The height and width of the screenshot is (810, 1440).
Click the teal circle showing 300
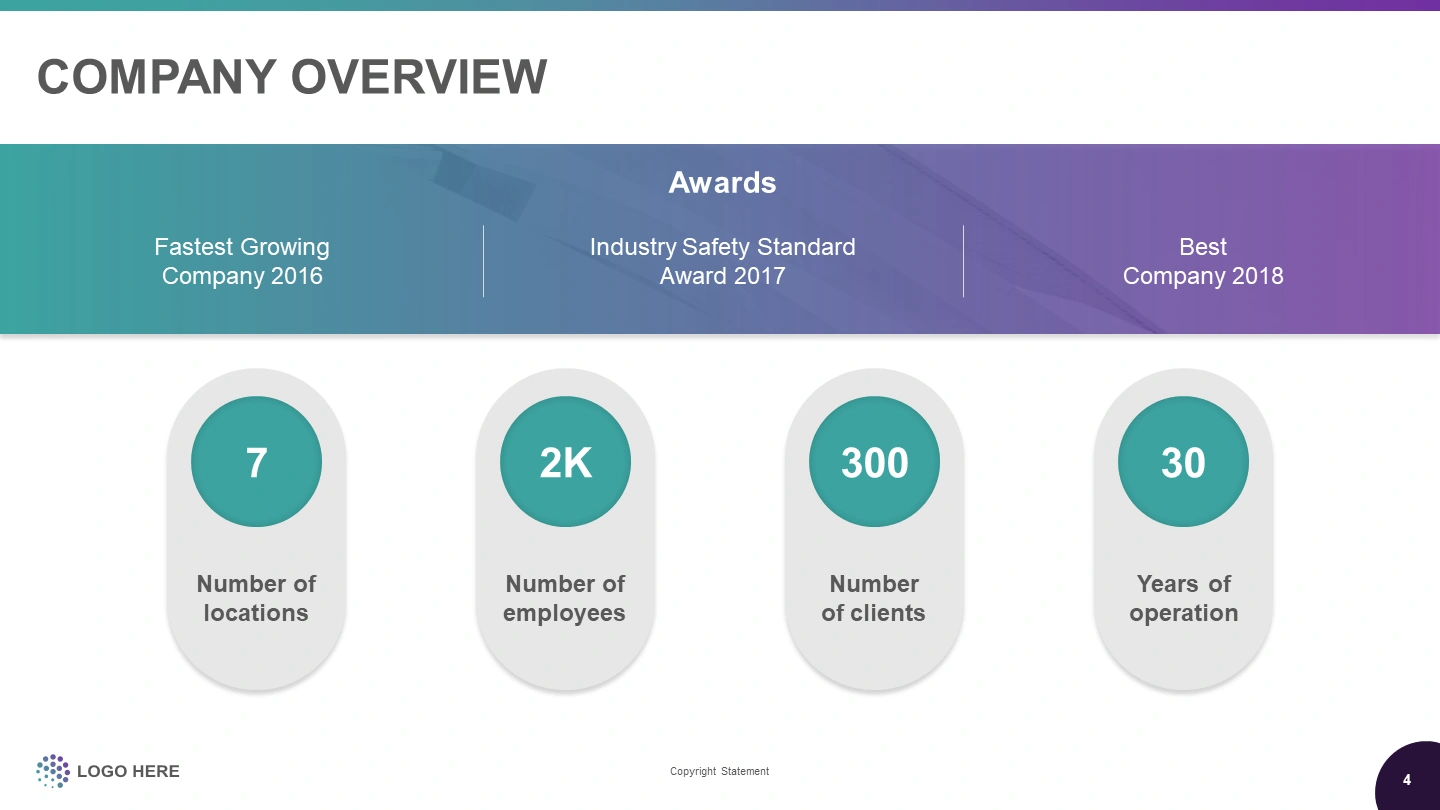pyautogui.click(x=874, y=462)
